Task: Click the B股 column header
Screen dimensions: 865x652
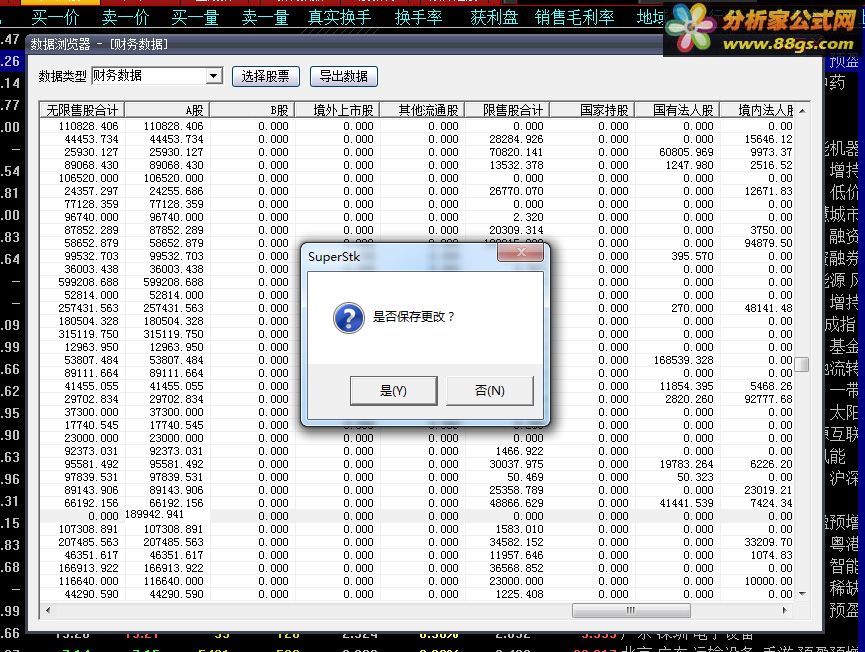Action: (252, 110)
